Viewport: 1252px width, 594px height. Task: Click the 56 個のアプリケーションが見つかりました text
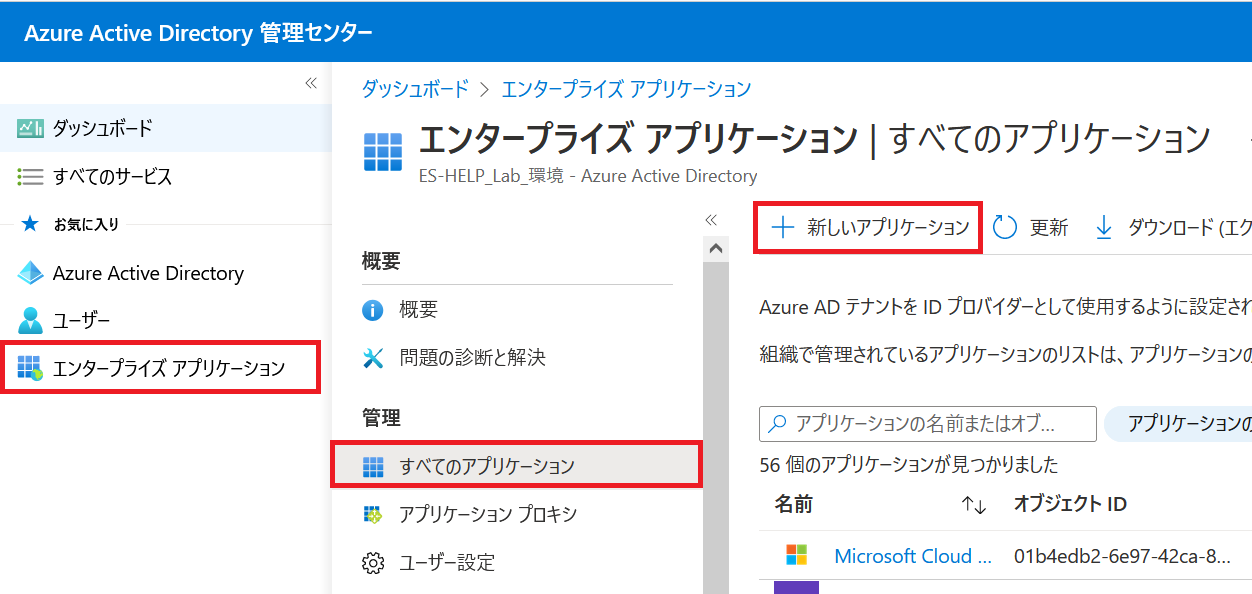click(x=909, y=465)
